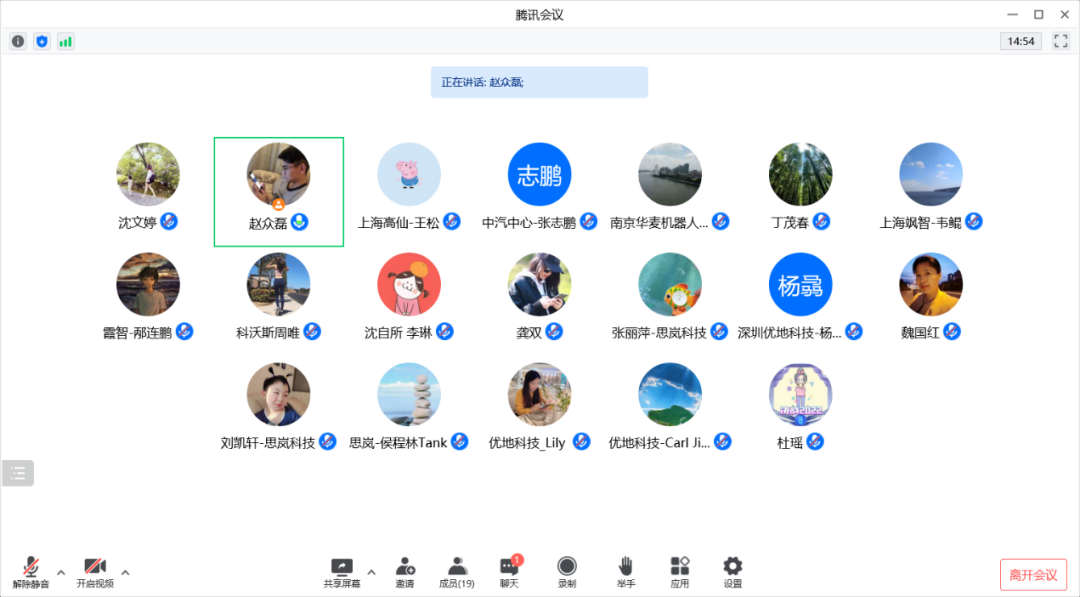This screenshot has height=597, width=1080.
Task: Select 赵众磊's highlighted video tile
Action: [278, 190]
